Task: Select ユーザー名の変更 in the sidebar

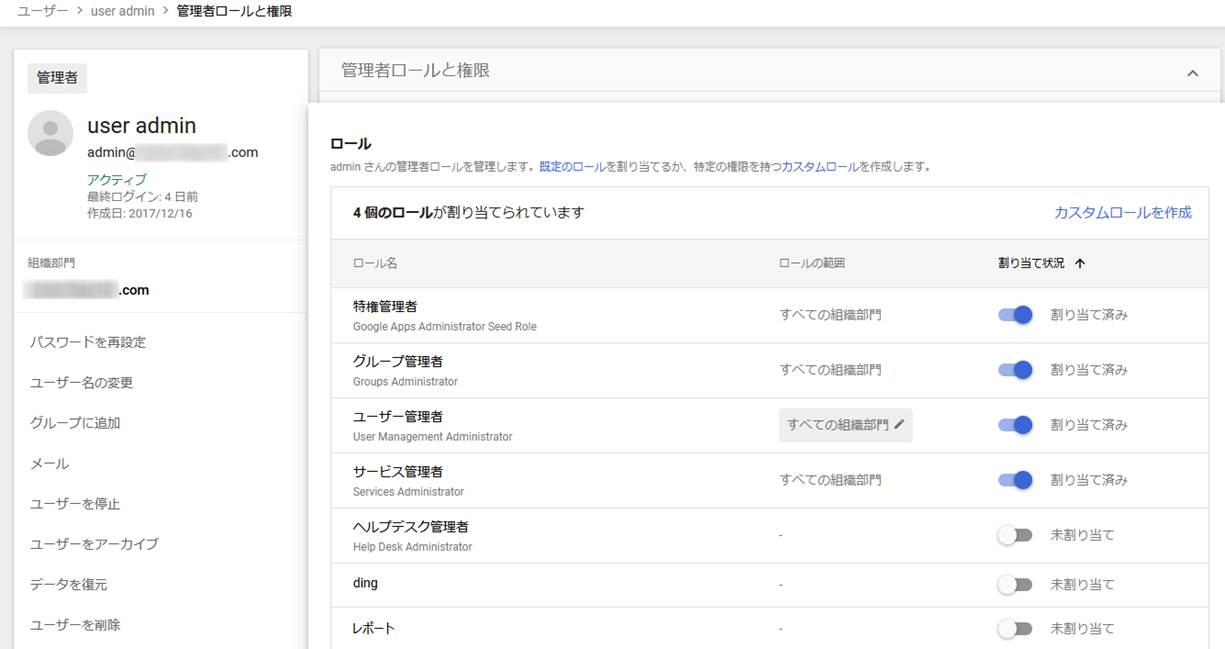Action: point(81,383)
